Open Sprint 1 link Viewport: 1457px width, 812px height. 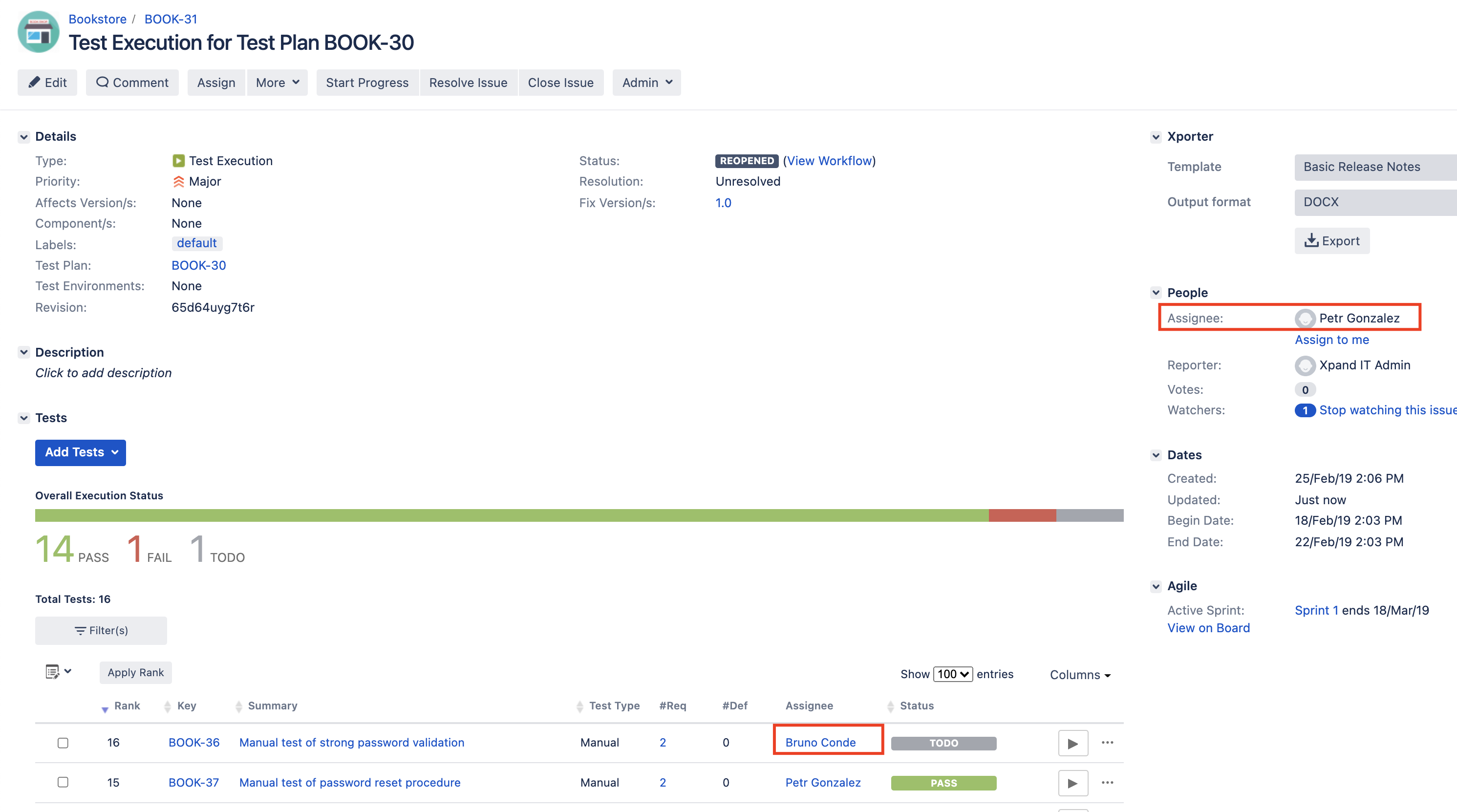tap(1317, 610)
